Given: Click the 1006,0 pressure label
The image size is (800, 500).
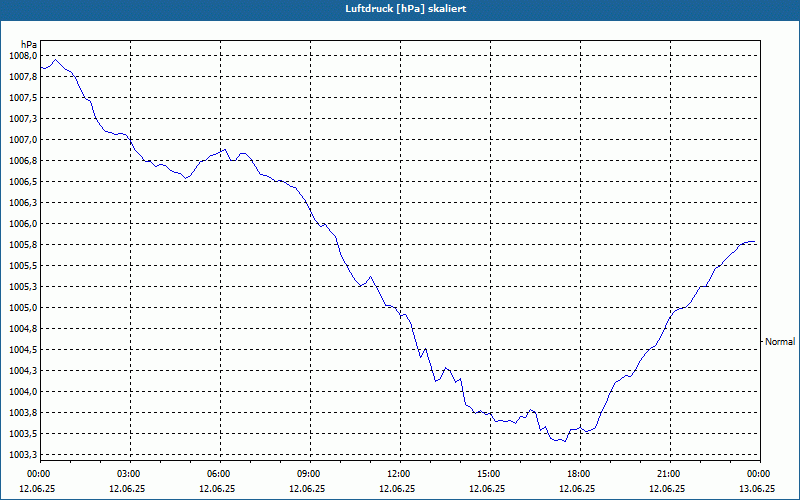Looking at the screenshot, I should pos(23,223).
